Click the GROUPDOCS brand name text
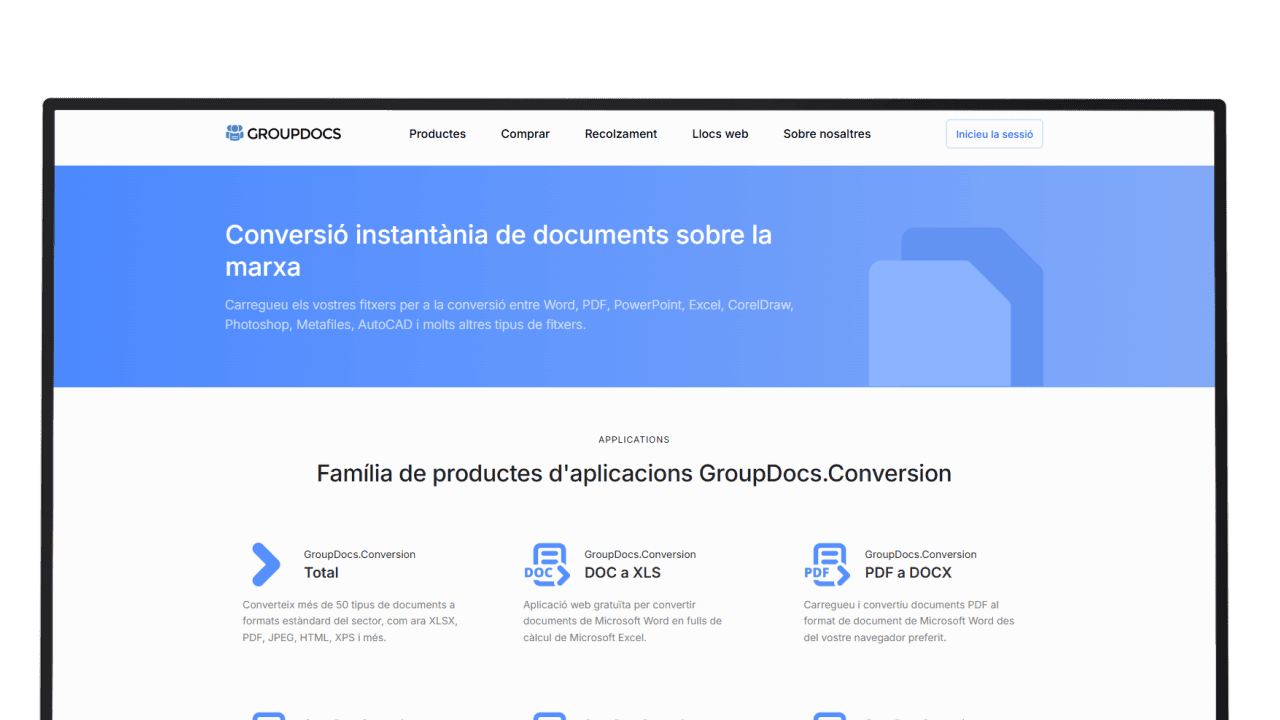The width and height of the screenshot is (1280, 720). coord(294,134)
